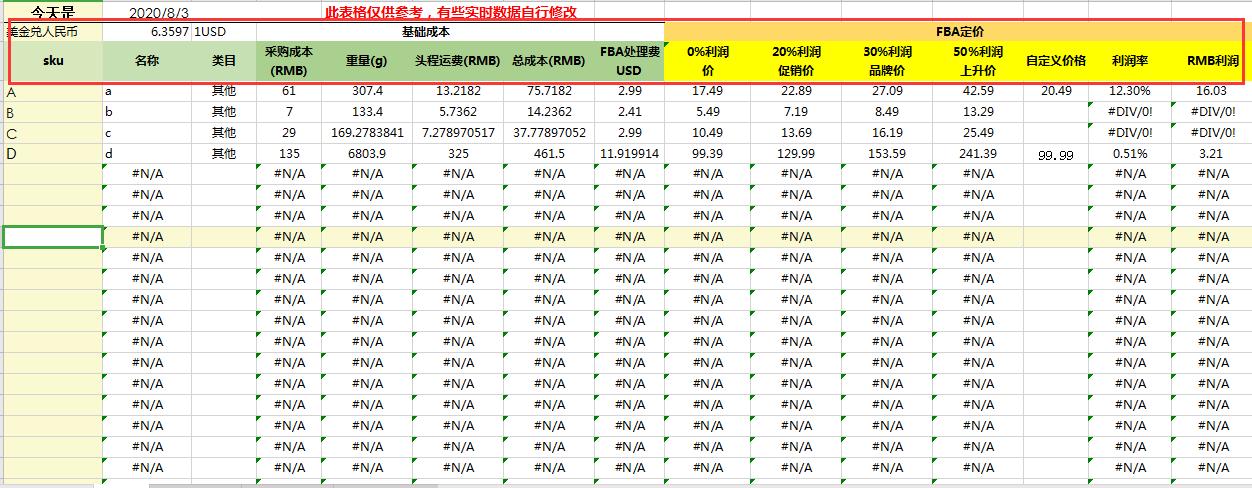
Task: Click the 利润率 header cell
Action: [x=1129, y=61]
